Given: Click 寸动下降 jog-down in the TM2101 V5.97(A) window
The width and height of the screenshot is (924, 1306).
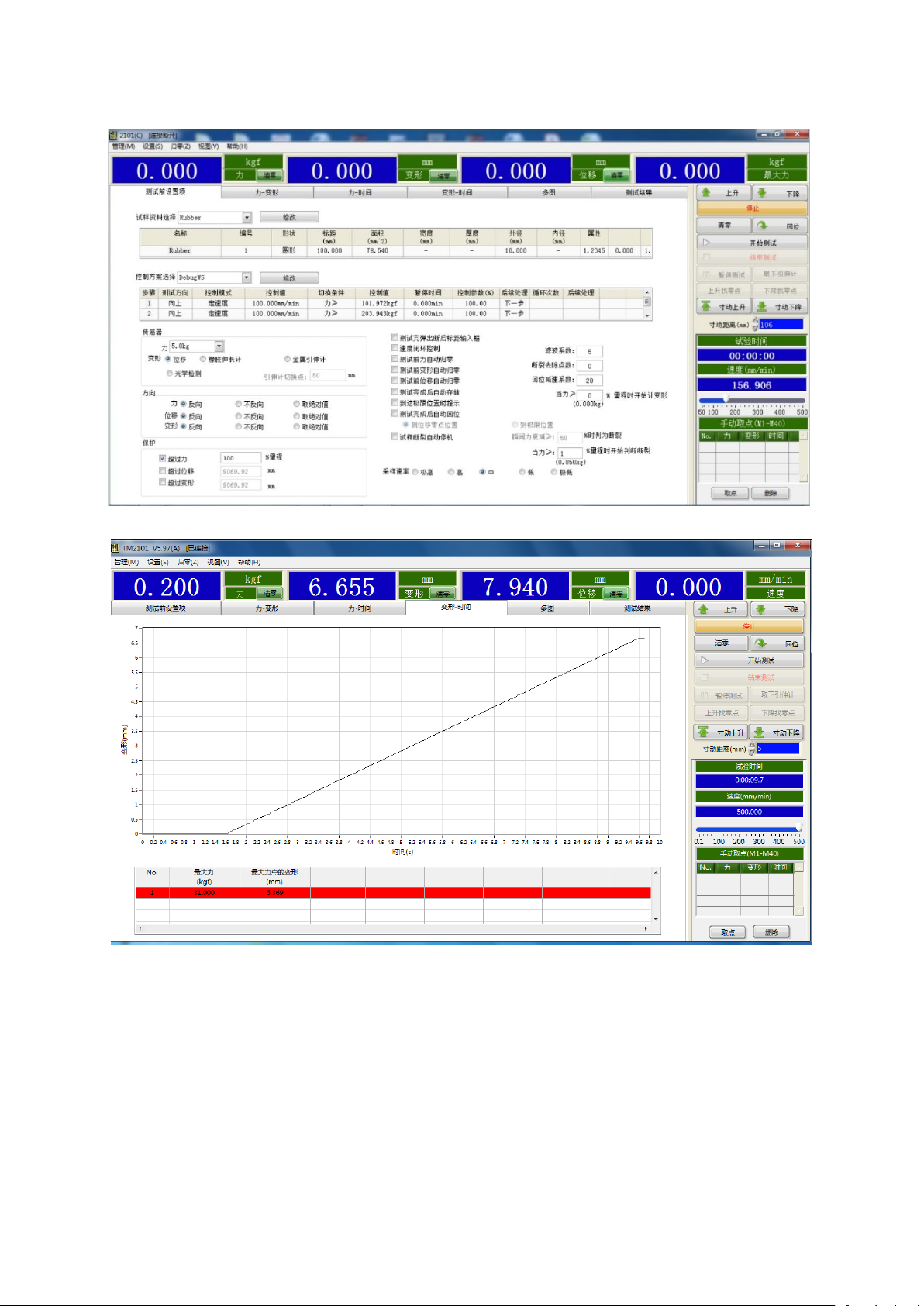Looking at the screenshot, I should click(x=777, y=732).
